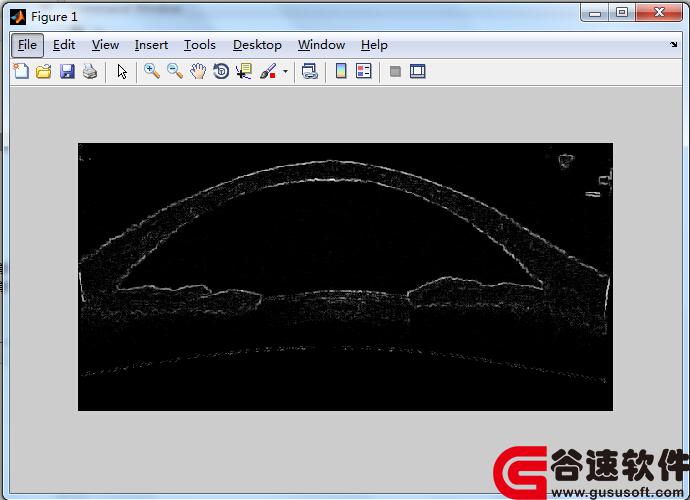
Task: Click the Link Plot icon
Action: tap(310, 71)
